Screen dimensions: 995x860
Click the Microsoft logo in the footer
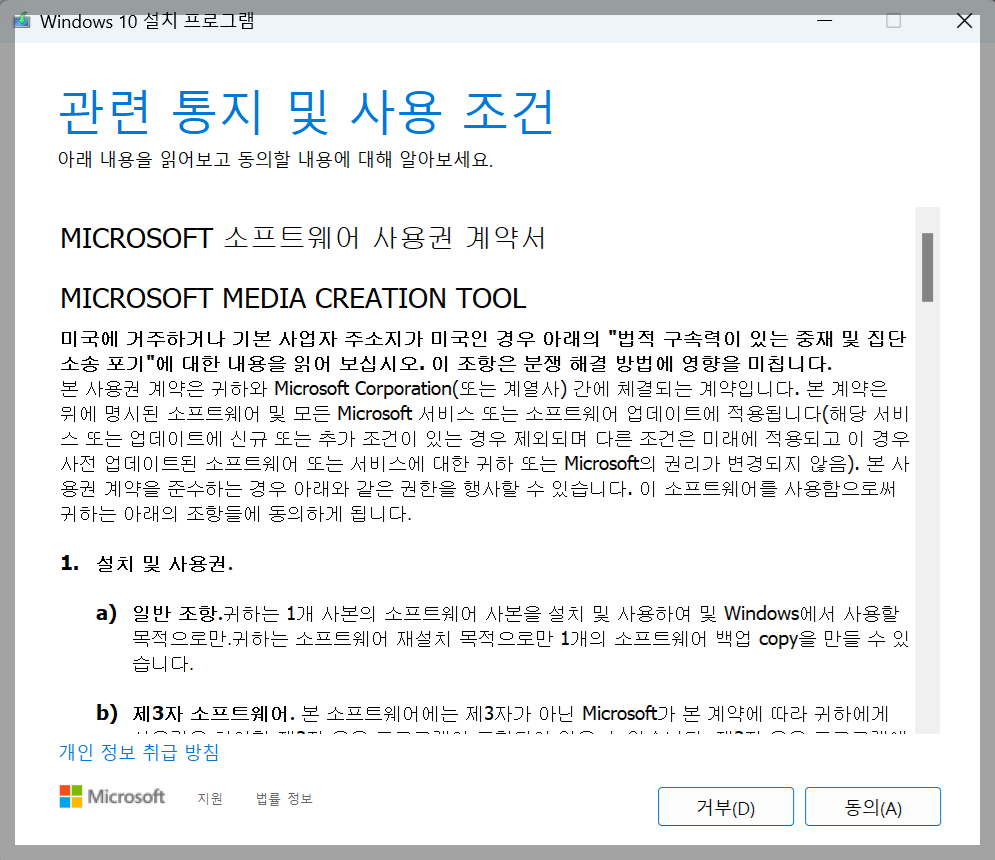coord(112,797)
